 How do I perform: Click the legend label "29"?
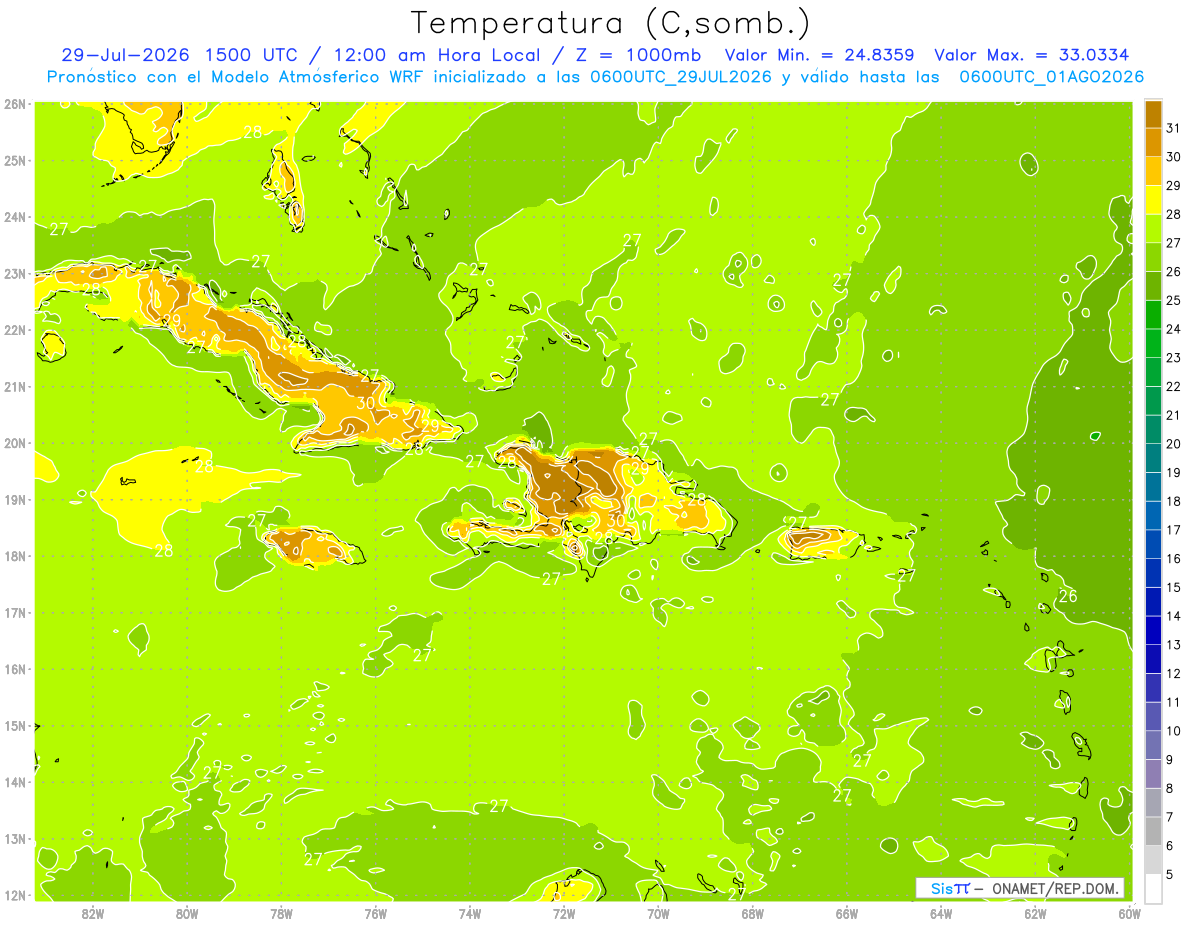click(1173, 185)
